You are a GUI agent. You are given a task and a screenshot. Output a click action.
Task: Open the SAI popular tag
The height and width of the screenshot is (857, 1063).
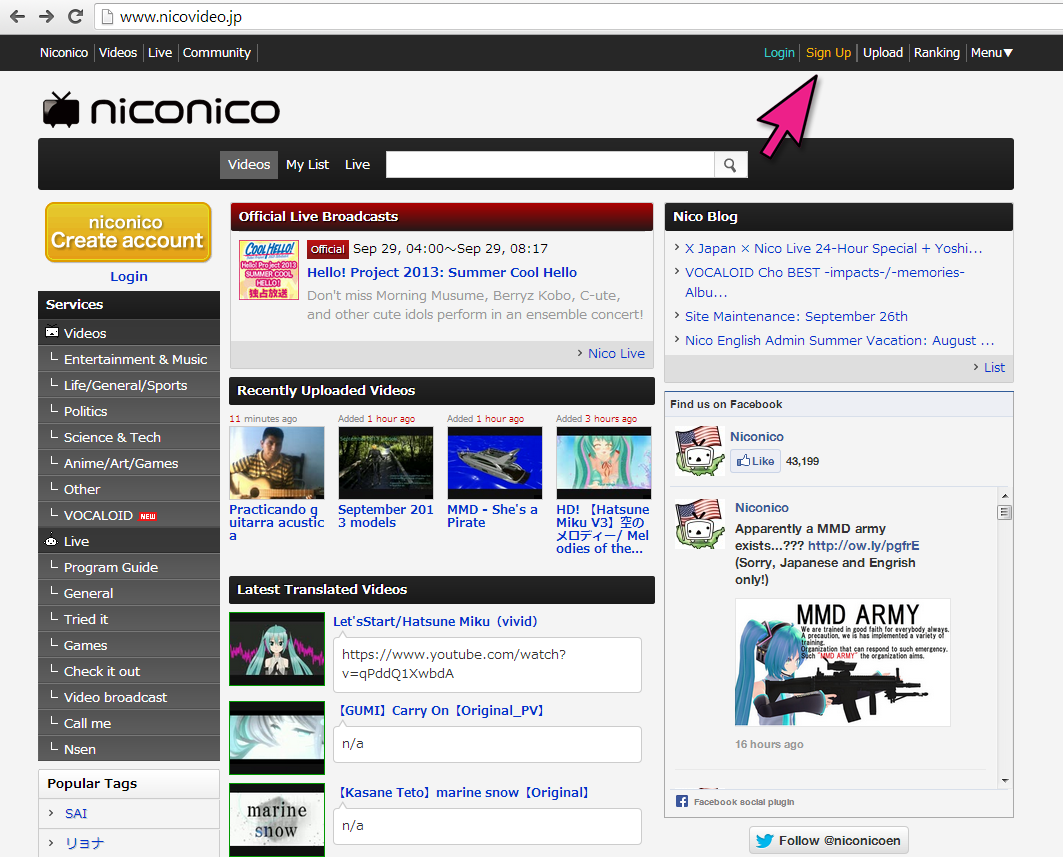click(x=76, y=814)
